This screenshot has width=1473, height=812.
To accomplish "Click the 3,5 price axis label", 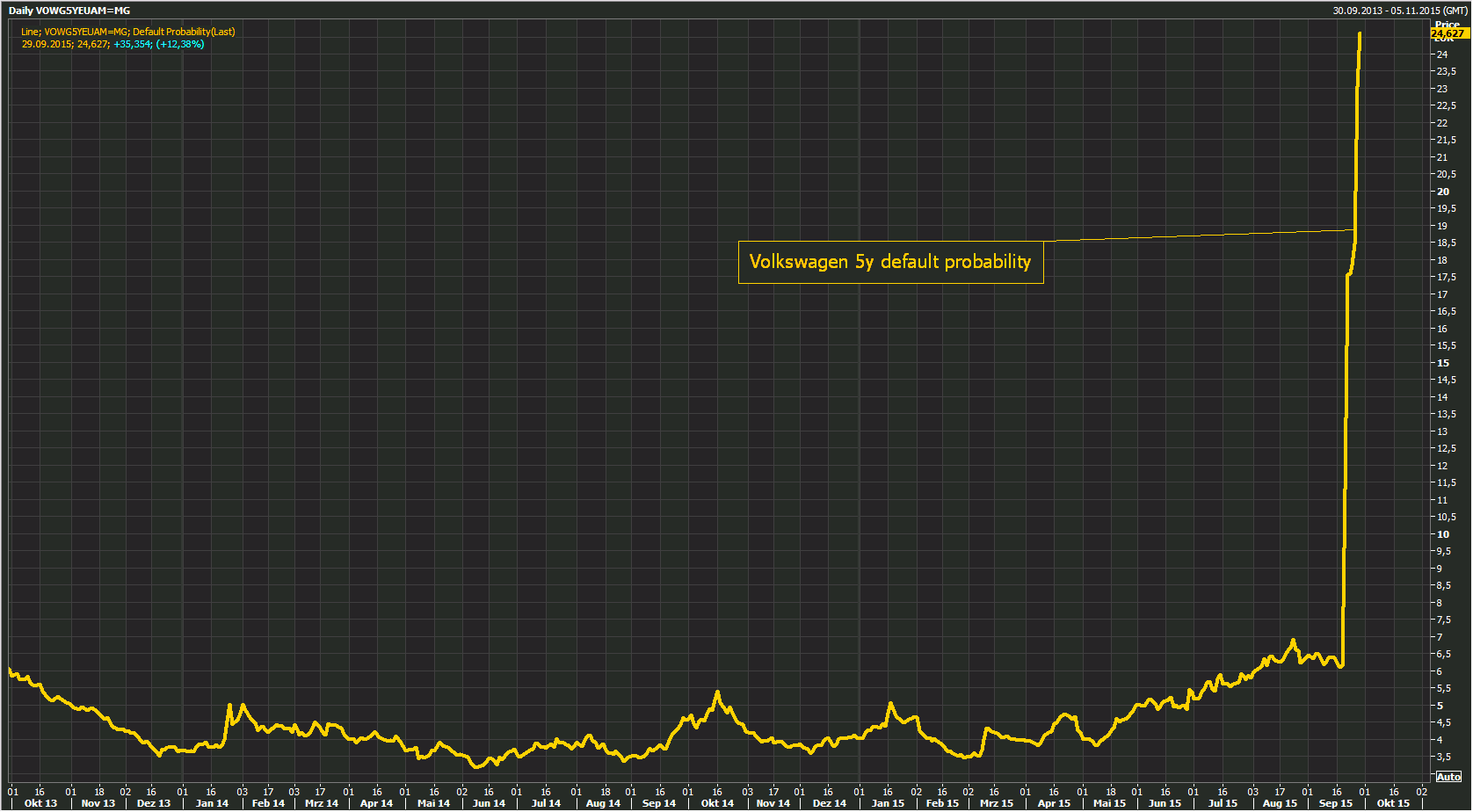I will tap(1444, 757).
